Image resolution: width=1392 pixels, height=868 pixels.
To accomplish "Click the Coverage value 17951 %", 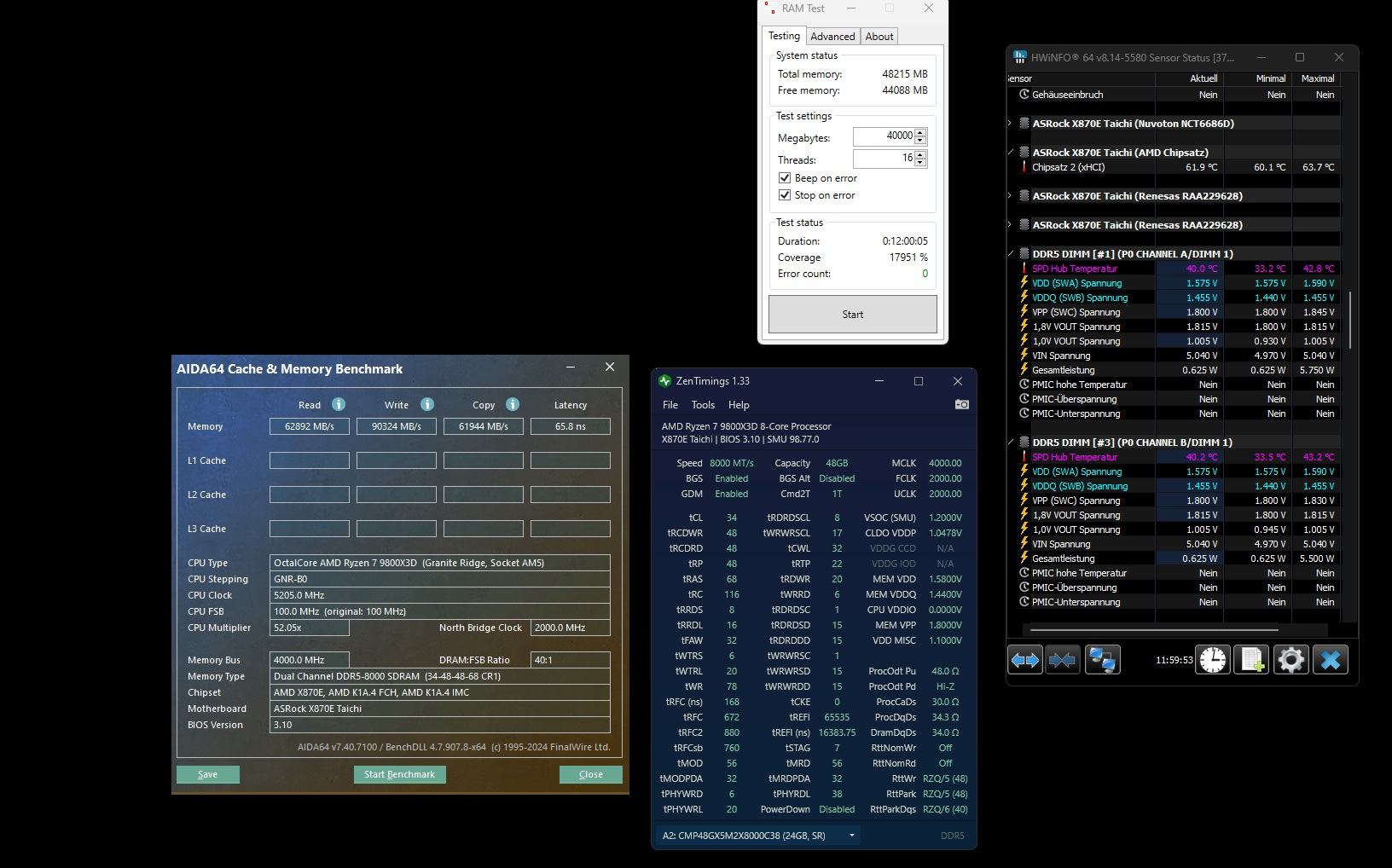I will (x=908, y=258).
